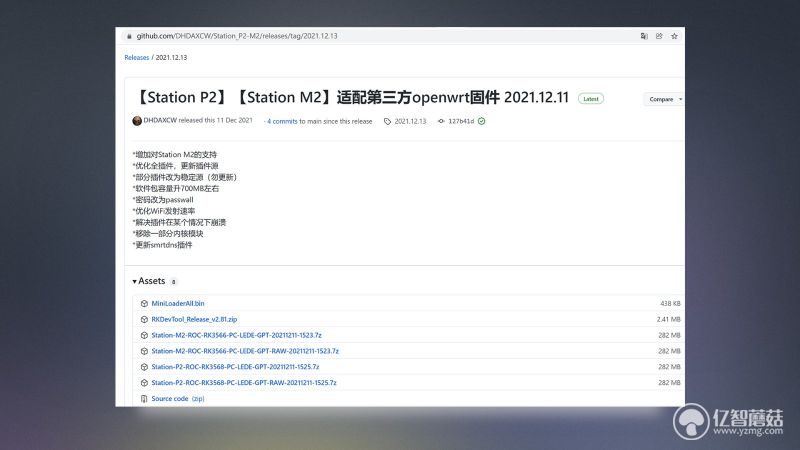Open DHDAXCW author profile link

(x=160, y=120)
